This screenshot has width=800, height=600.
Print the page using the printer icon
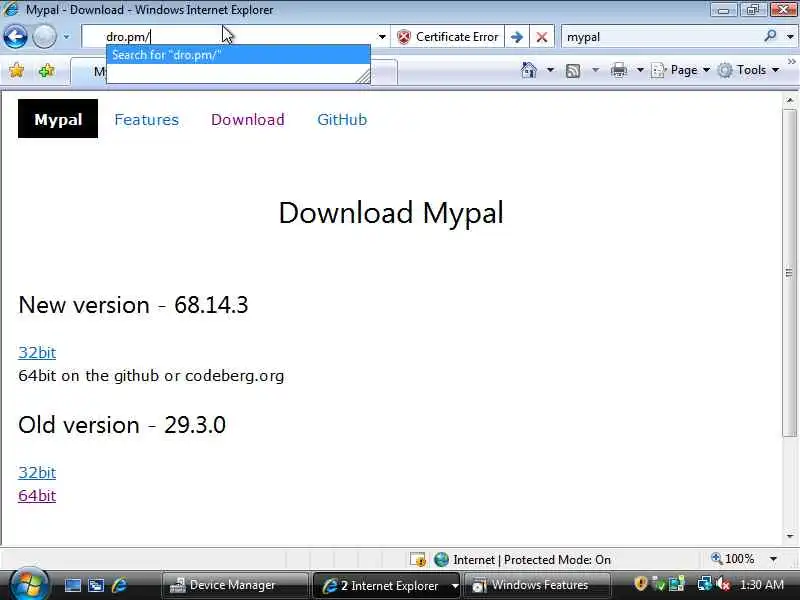[619, 70]
